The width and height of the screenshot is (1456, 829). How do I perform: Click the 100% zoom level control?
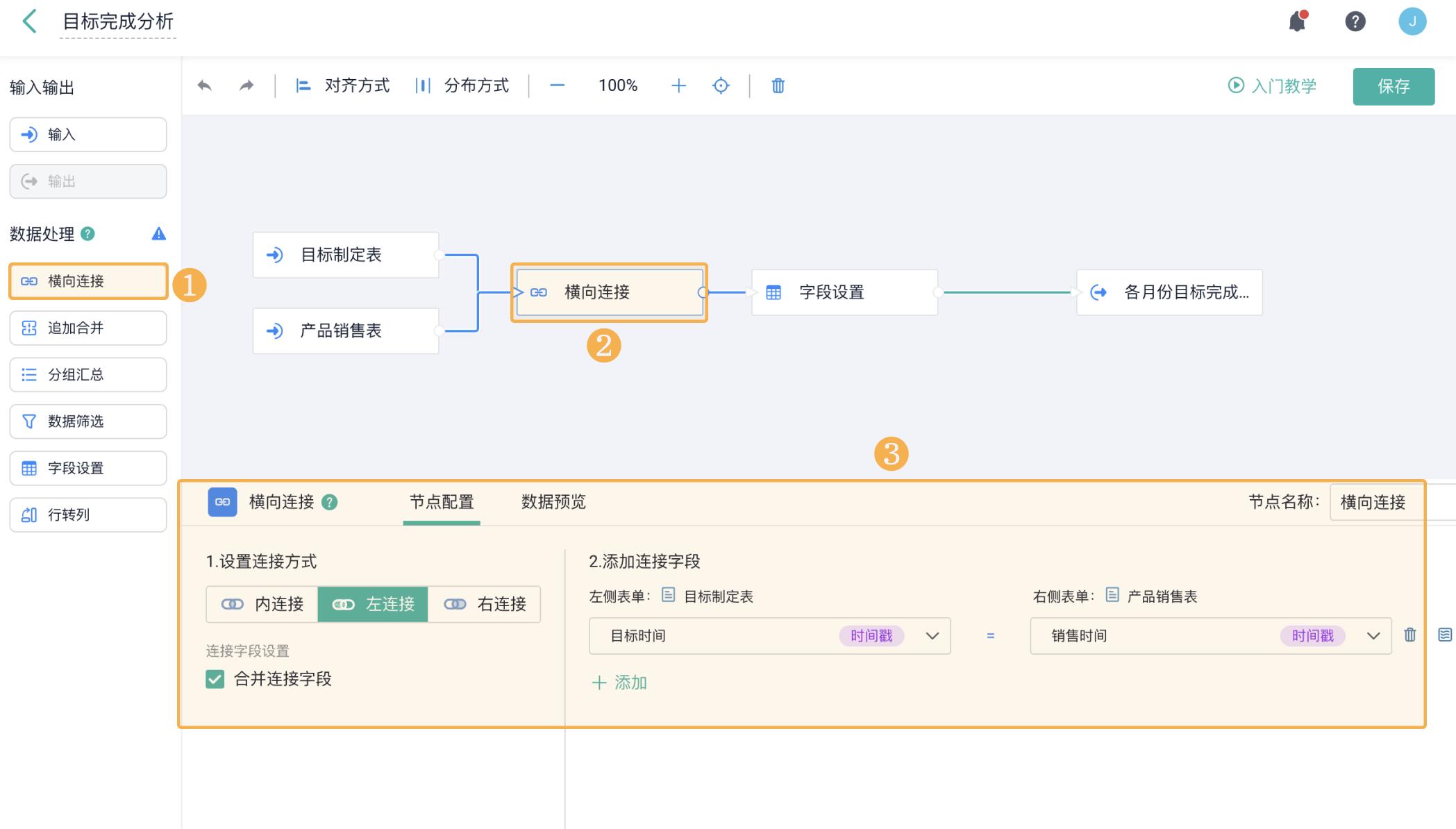pyautogui.click(x=617, y=85)
